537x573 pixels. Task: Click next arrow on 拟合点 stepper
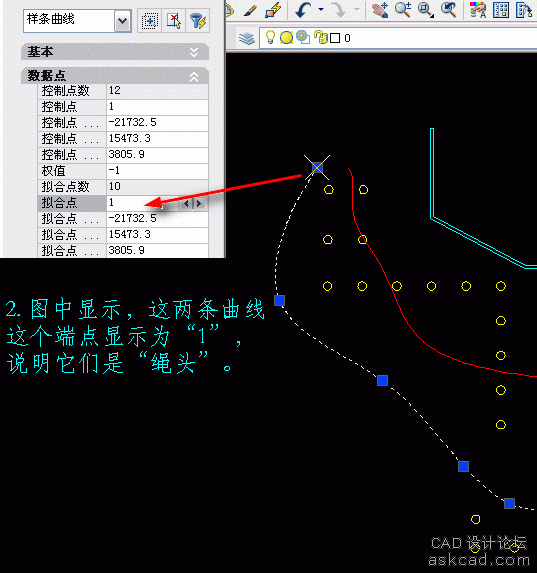[x=199, y=203]
